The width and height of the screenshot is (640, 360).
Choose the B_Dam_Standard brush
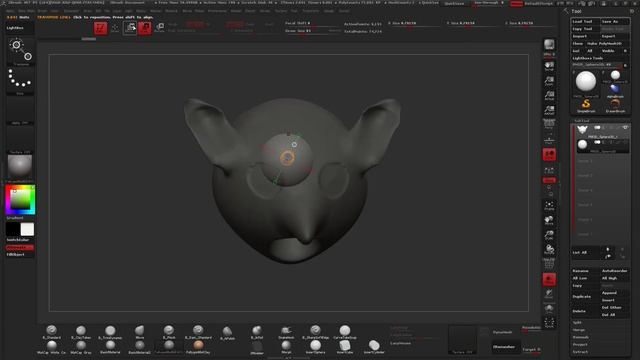coord(198,332)
